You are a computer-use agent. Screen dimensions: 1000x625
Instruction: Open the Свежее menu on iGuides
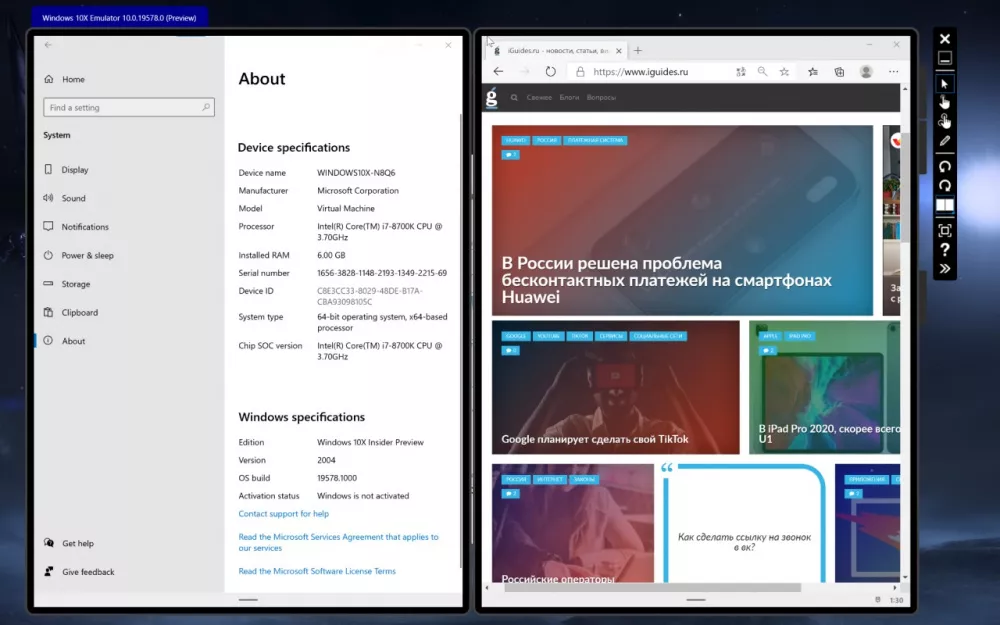539,98
